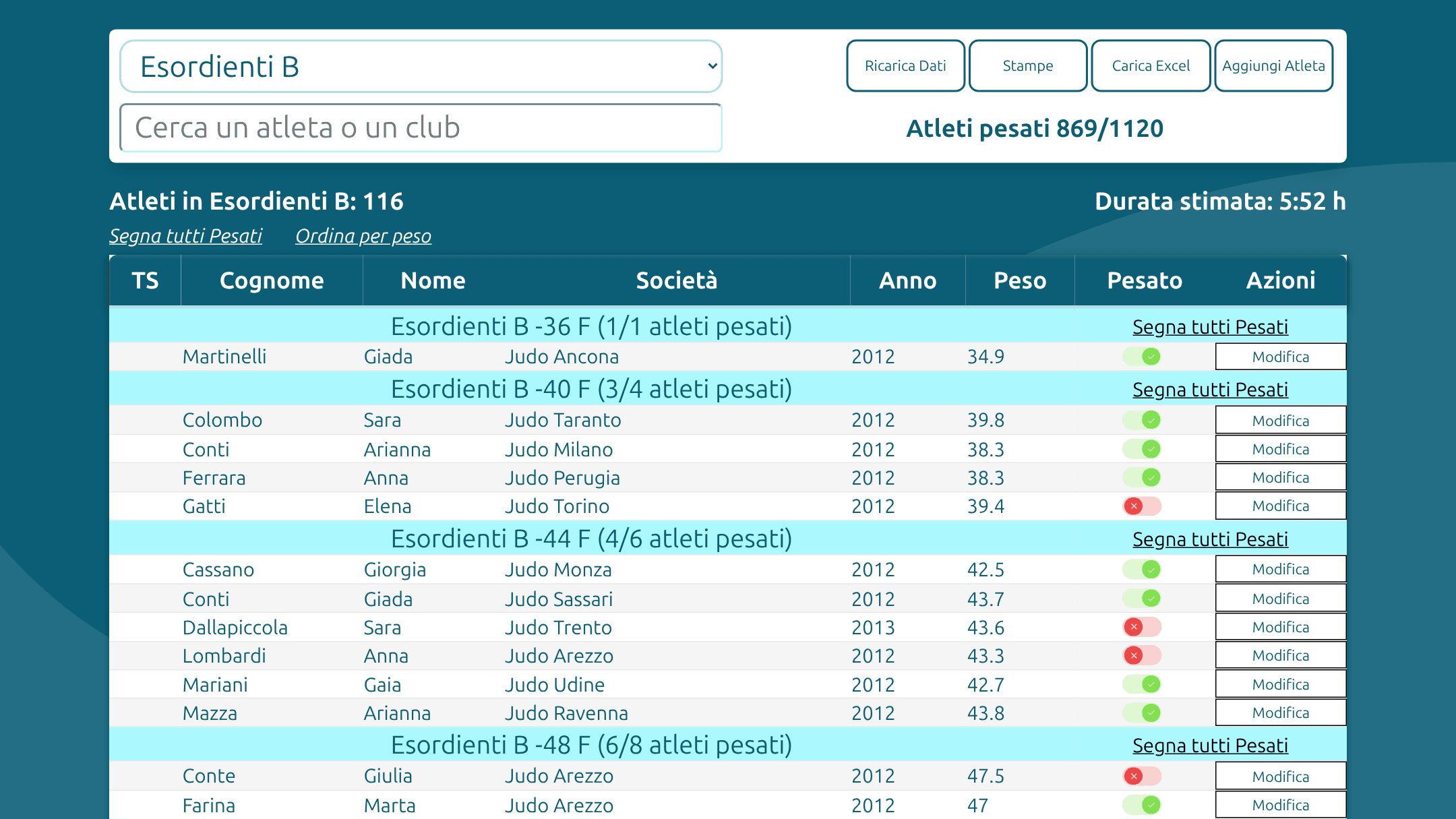1456x819 pixels.
Task: Click Modifica for Conti Arianna
Action: (x=1281, y=449)
